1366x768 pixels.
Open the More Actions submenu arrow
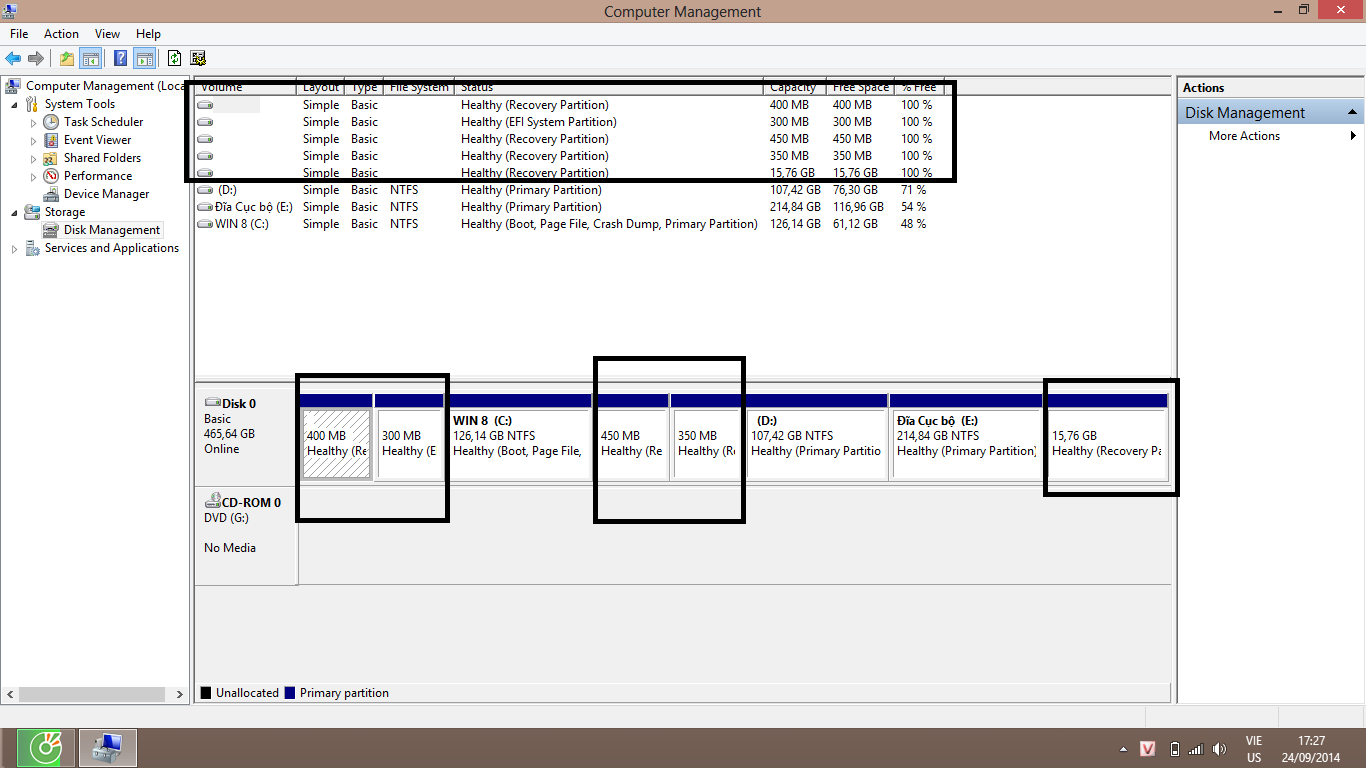tap(1353, 136)
